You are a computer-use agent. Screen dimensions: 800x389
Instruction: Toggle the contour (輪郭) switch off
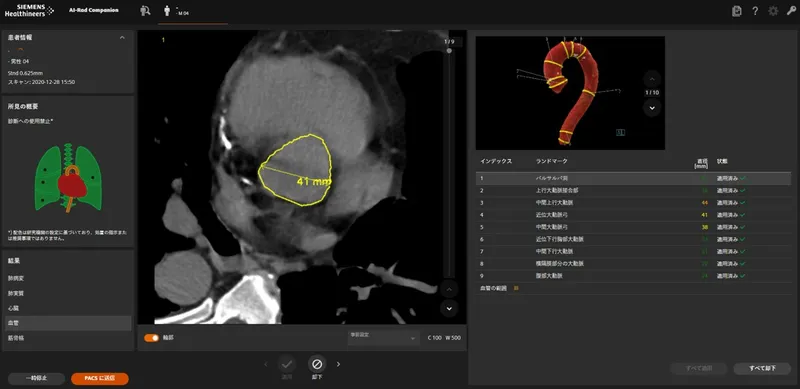coord(152,338)
